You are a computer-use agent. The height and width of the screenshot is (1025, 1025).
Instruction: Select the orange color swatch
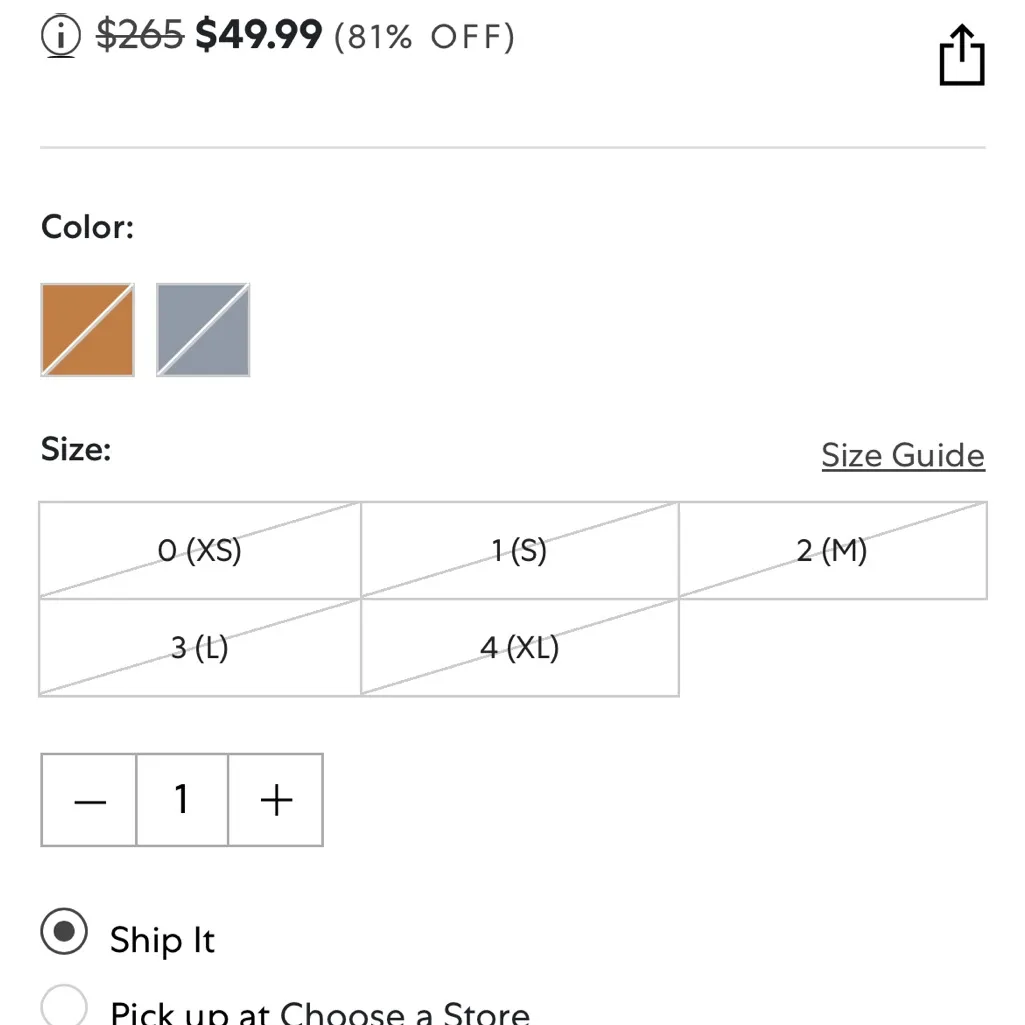coord(87,330)
